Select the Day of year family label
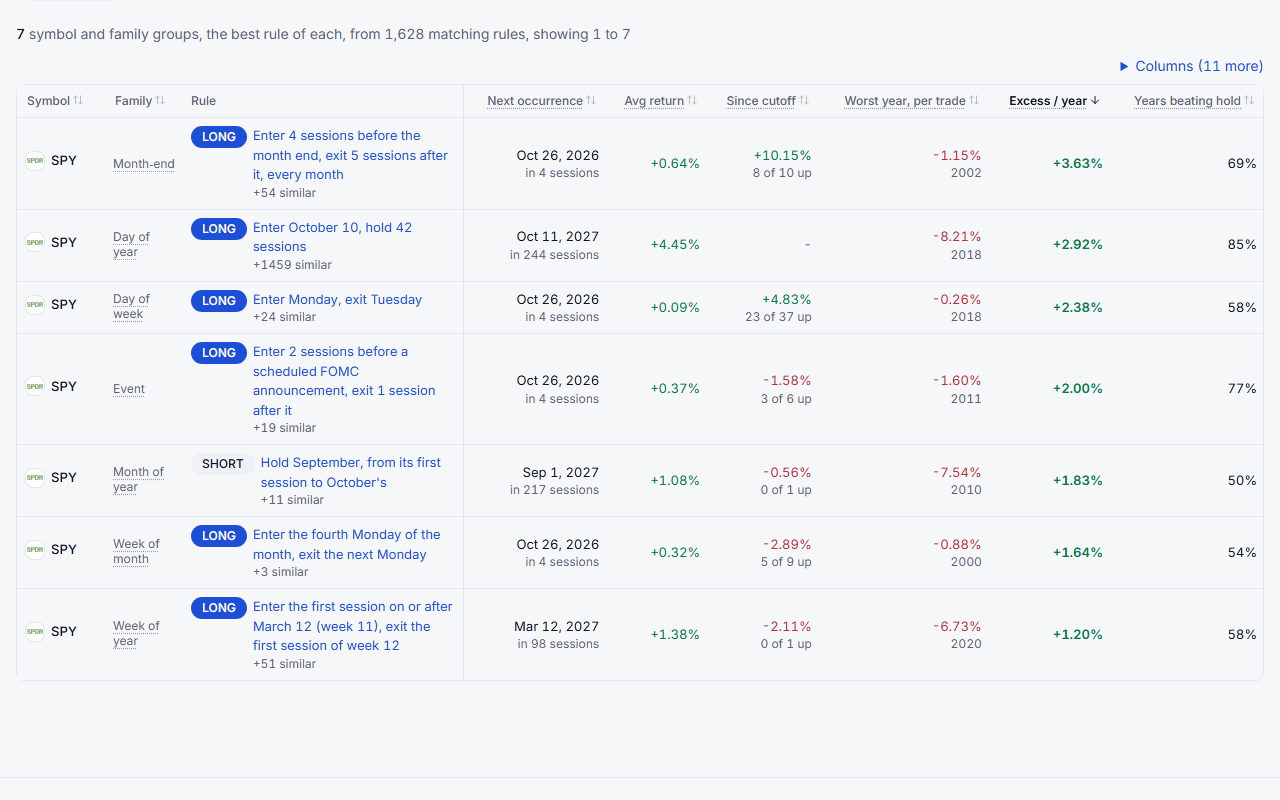 tap(131, 244)
